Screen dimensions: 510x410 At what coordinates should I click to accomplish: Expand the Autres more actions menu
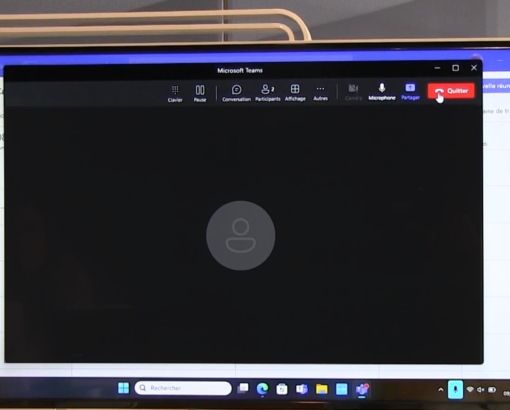320,93
